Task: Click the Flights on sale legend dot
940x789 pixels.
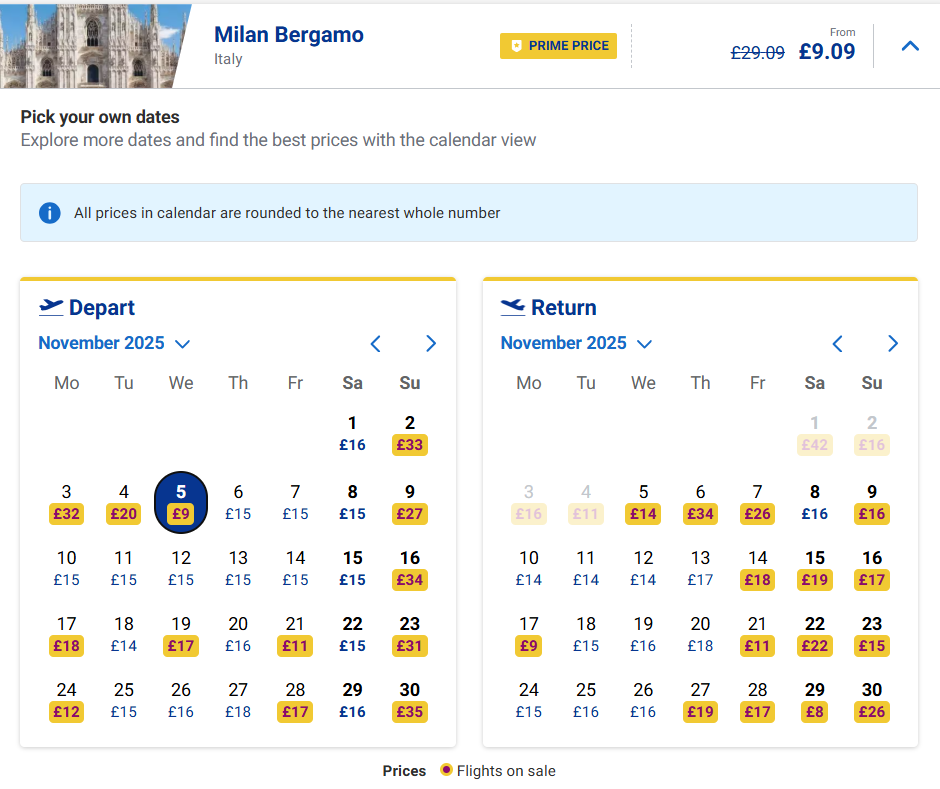Action: 446,771
